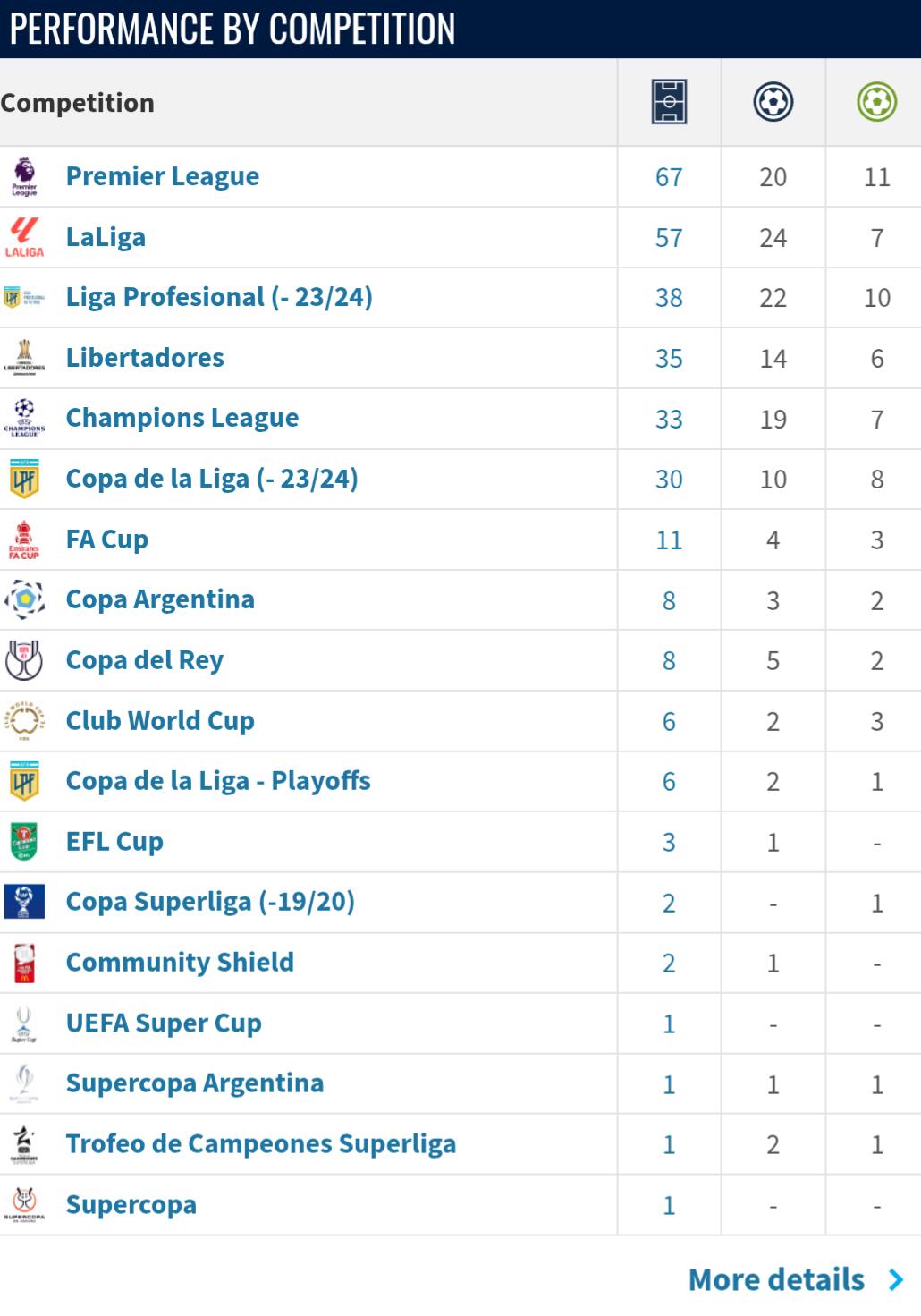Click LaLiga appearances number 57
Screen dimensions: 921x1316
pos(669,238)
